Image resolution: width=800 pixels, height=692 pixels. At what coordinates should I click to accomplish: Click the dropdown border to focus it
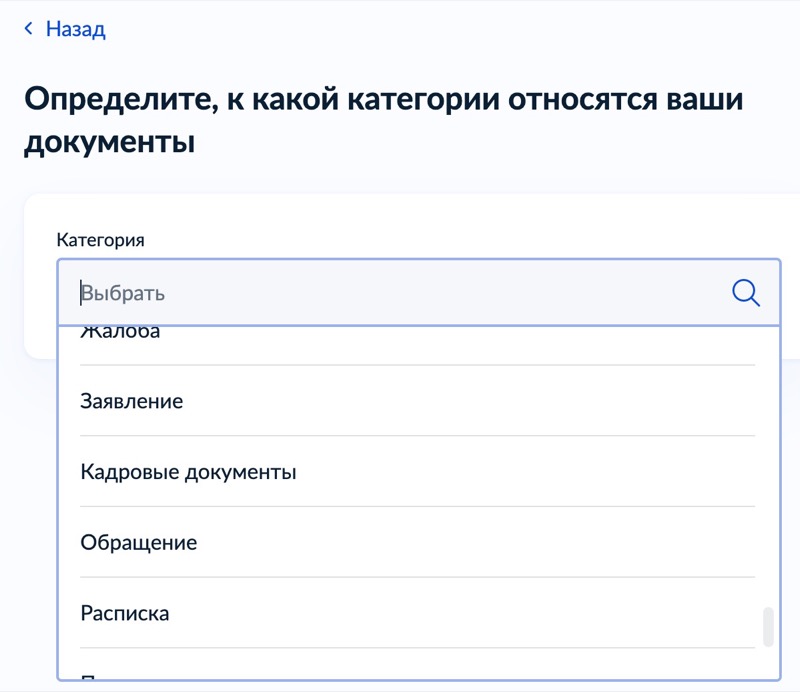tap(400, 262)
